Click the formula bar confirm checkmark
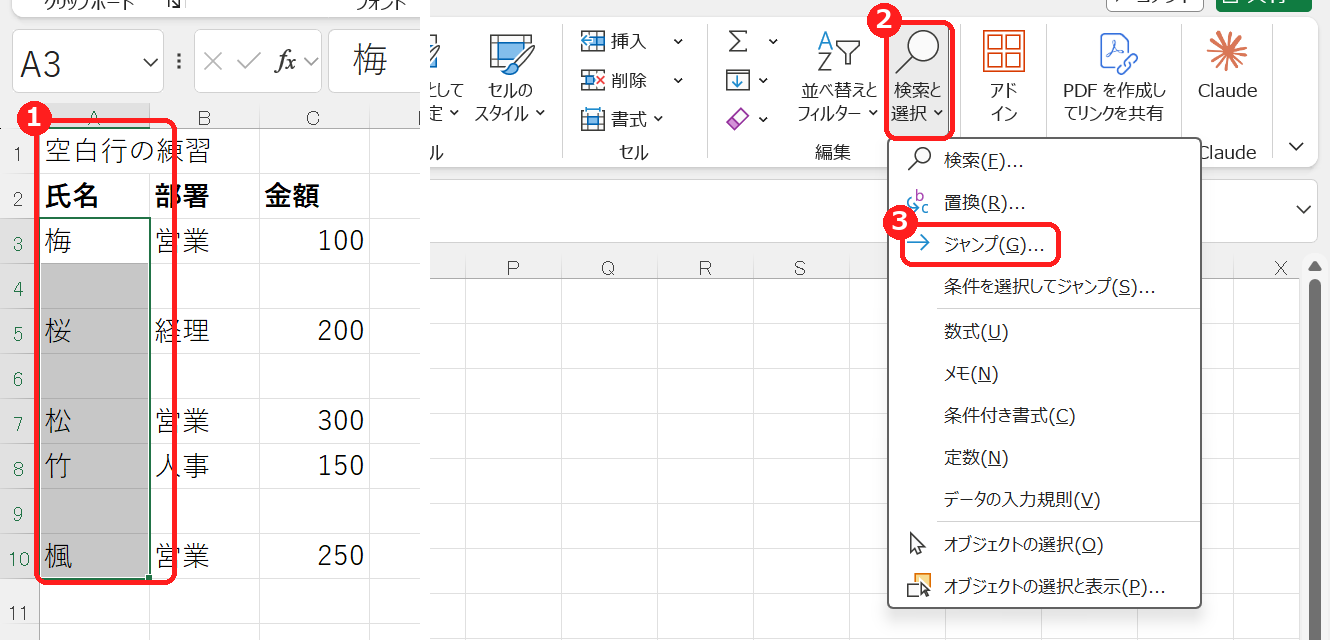Viewport: 1330px width, 640px height. click(x=248, y=61)
